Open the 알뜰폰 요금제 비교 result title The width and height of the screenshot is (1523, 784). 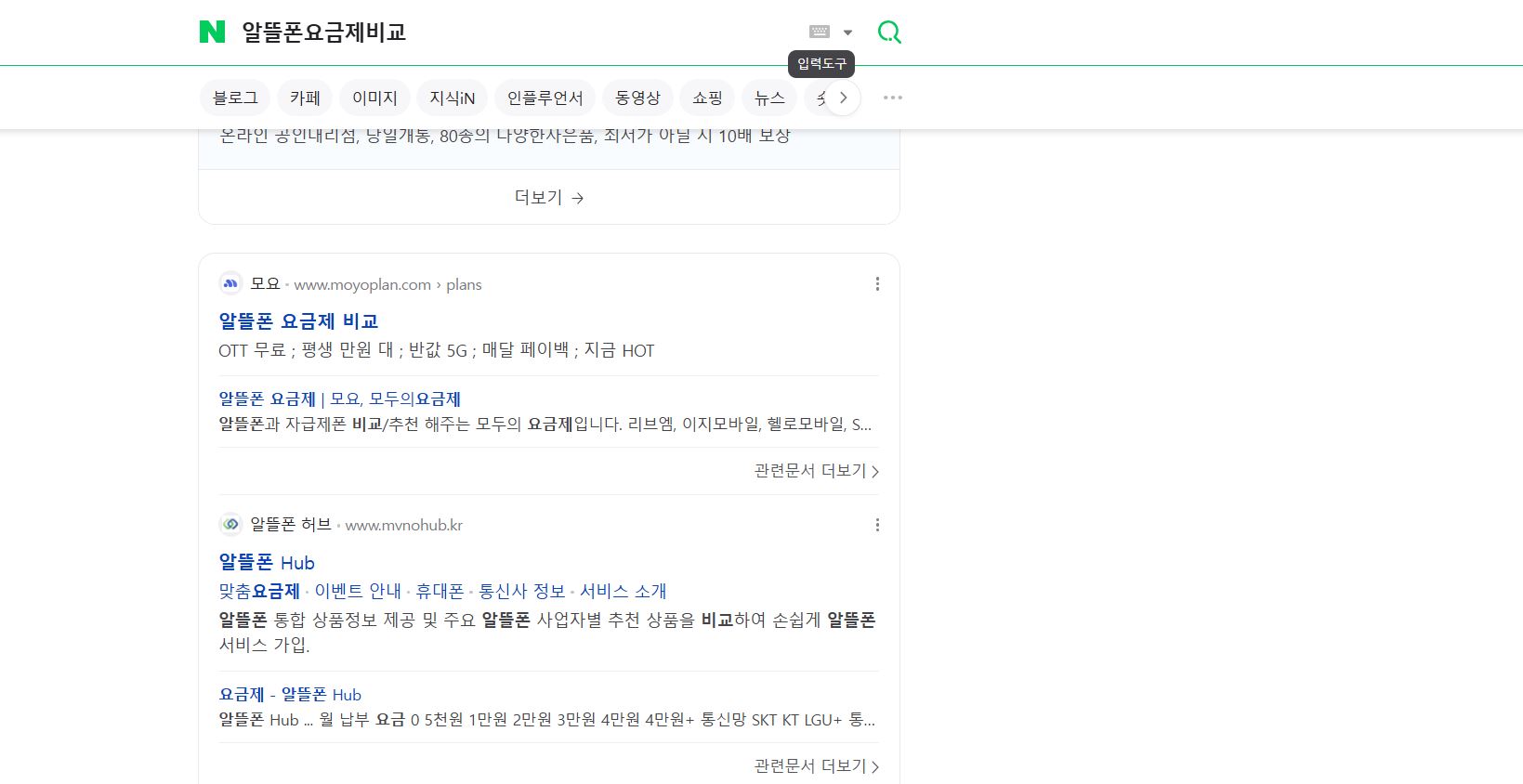pos(298,321)
